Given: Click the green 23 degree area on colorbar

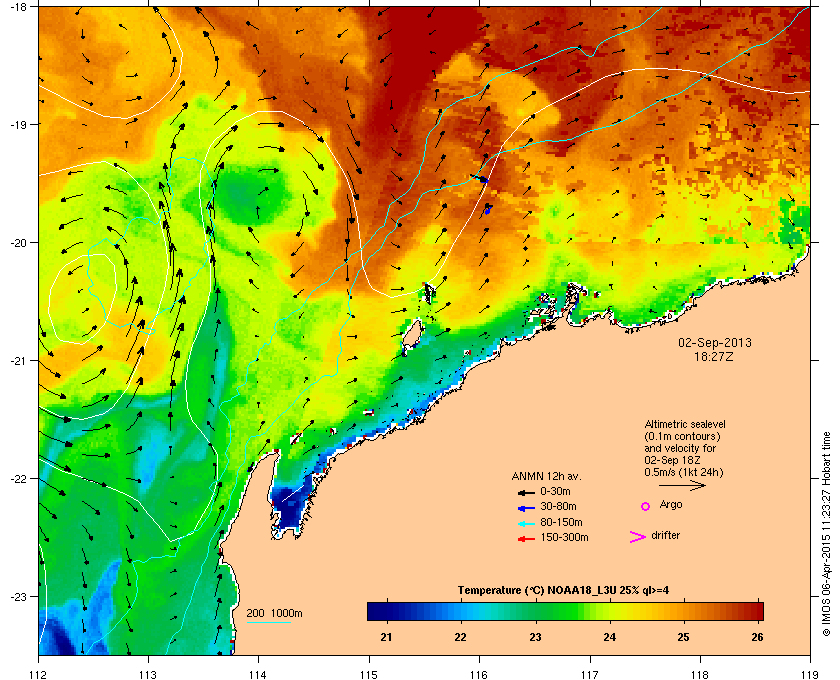Looking at the screenshot, I should (x=535, y=611).
